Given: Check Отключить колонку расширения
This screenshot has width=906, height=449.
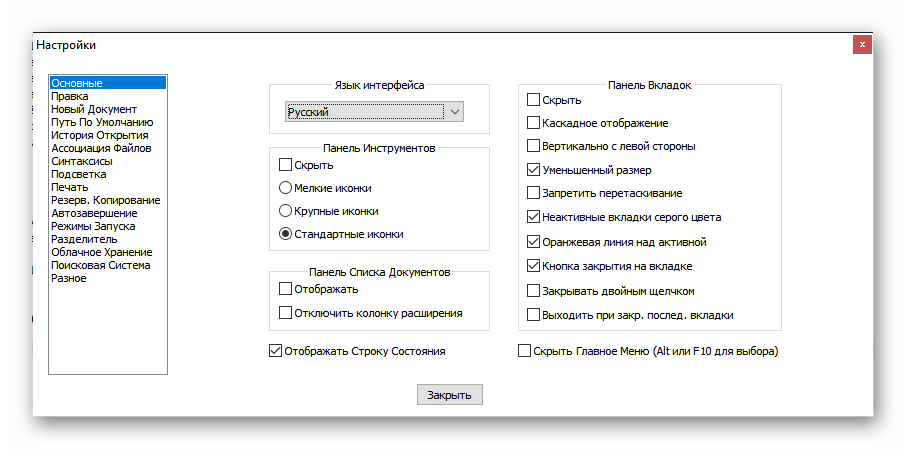Looking at the screenshot, I should point(287,313).
